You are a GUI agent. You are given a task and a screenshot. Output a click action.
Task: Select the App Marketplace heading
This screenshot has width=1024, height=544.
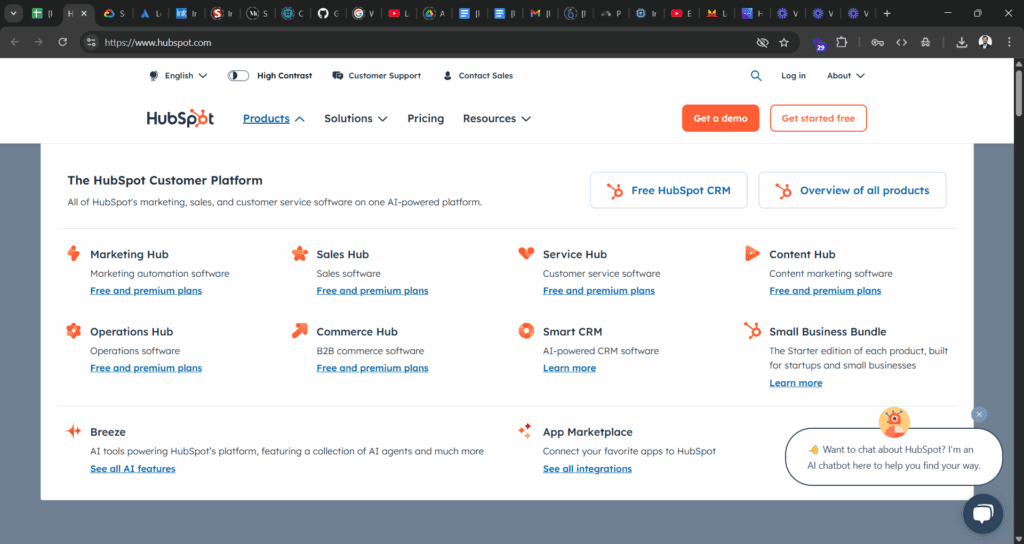coord(588,432)
